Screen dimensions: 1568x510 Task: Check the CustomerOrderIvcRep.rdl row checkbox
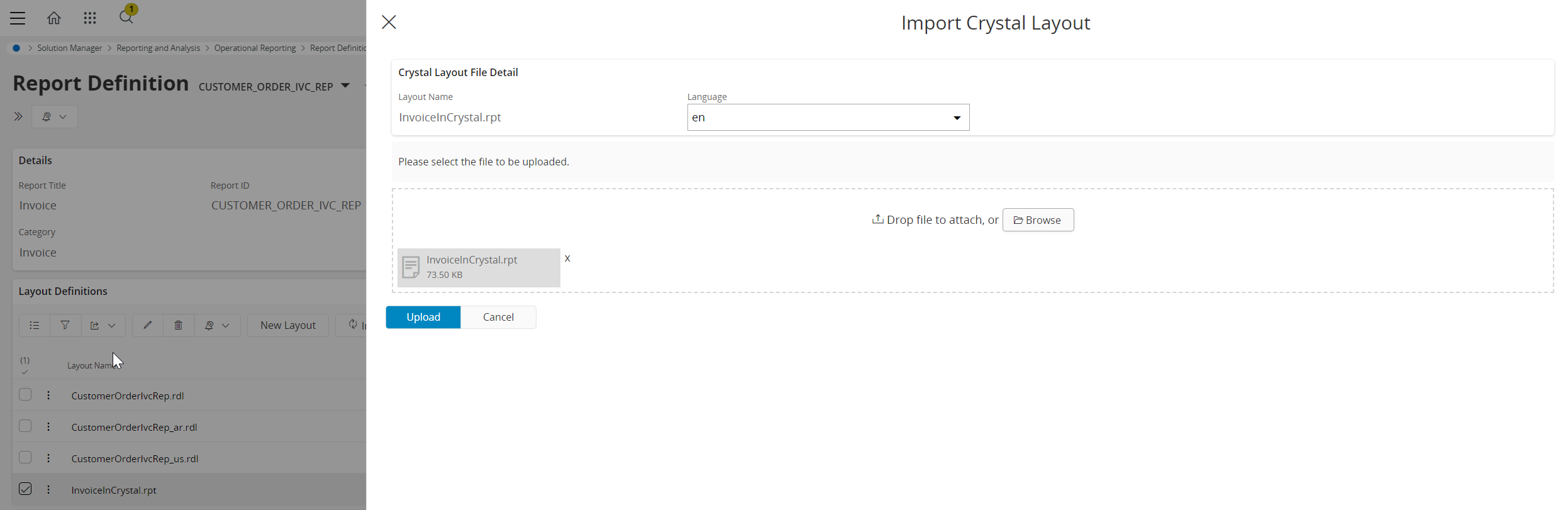25,395
